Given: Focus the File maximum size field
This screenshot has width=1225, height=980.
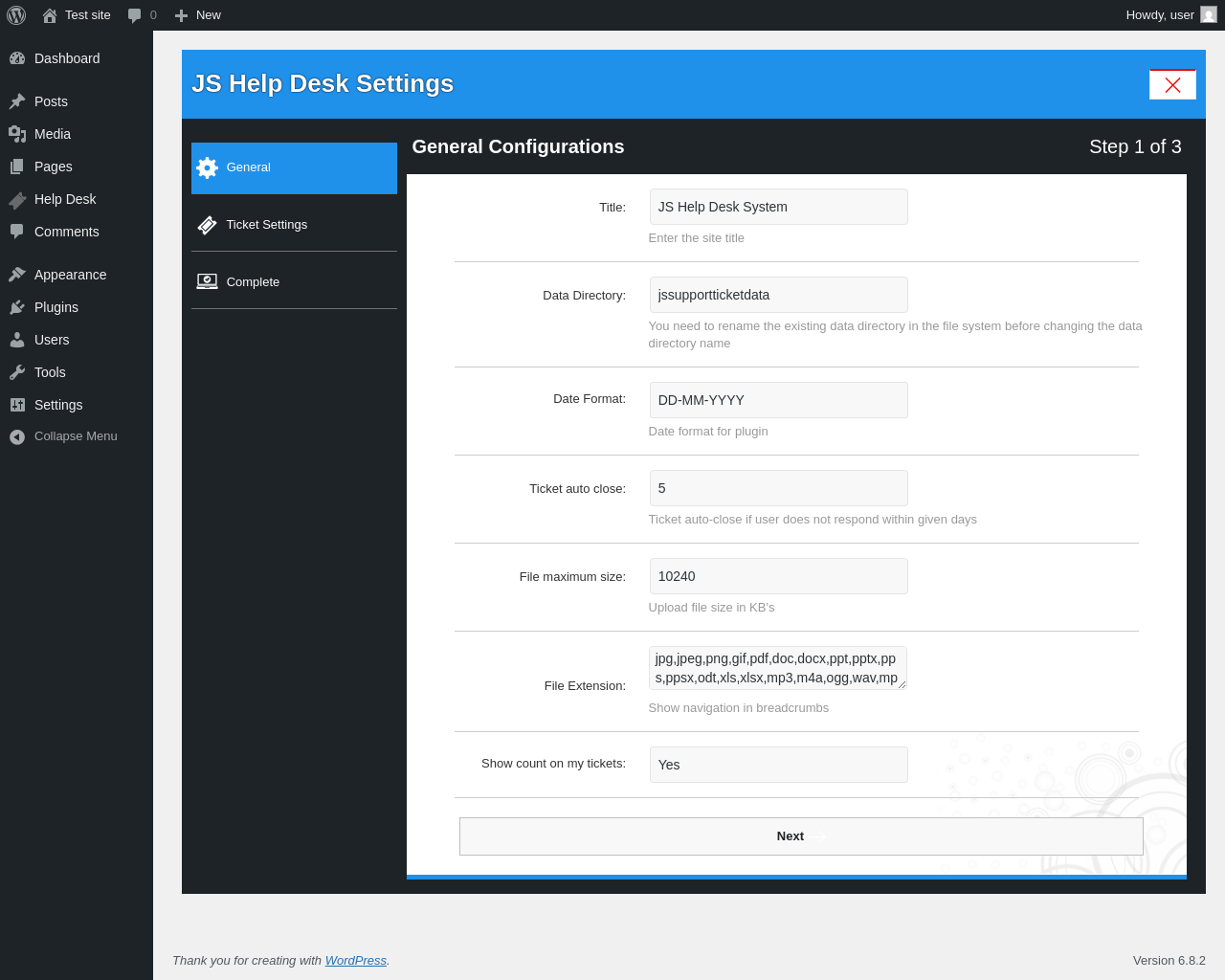Looking at the screenshot, I should click(x=778, y=576).
